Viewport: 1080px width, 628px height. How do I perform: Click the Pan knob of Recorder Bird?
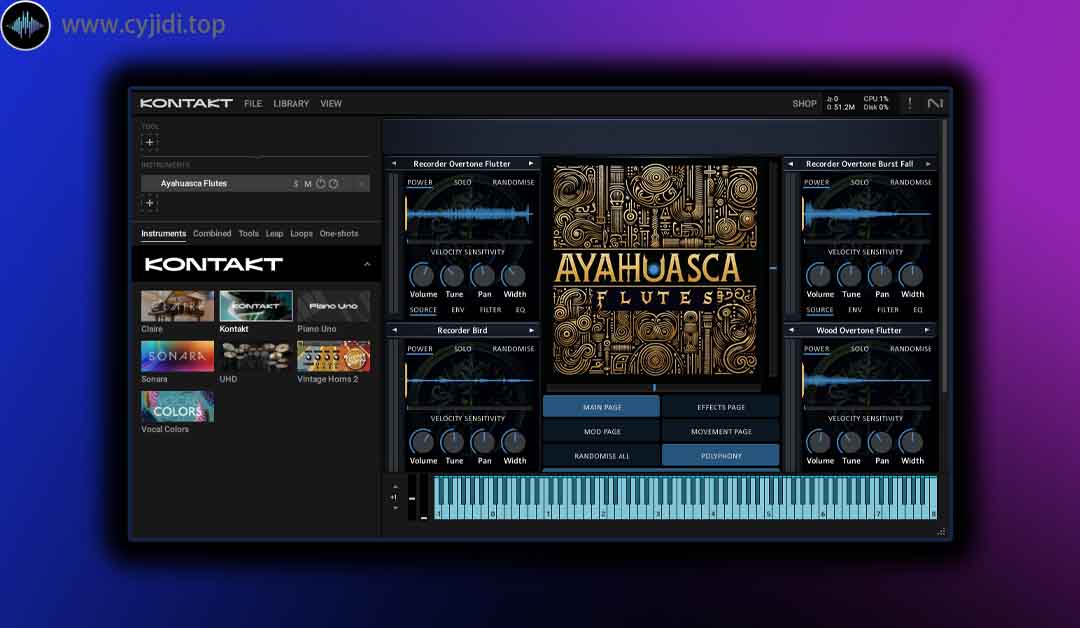pyautogui.click(x=483, y=442)
